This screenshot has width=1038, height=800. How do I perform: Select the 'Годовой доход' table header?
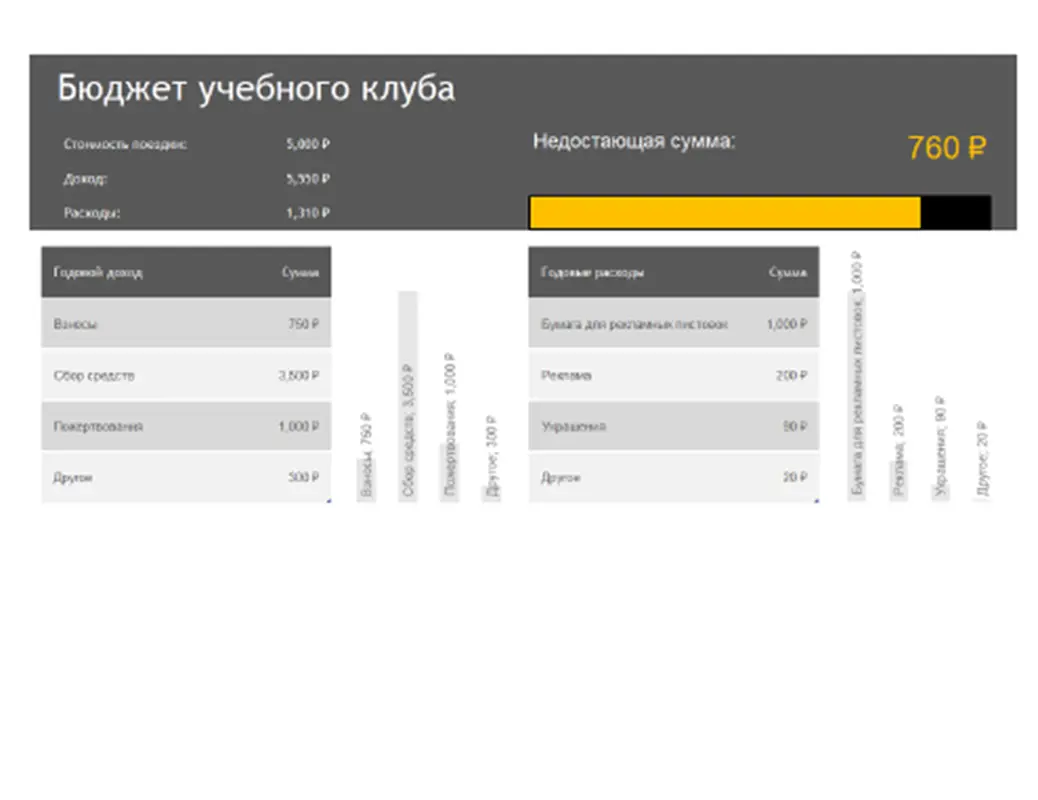[88, 271]
